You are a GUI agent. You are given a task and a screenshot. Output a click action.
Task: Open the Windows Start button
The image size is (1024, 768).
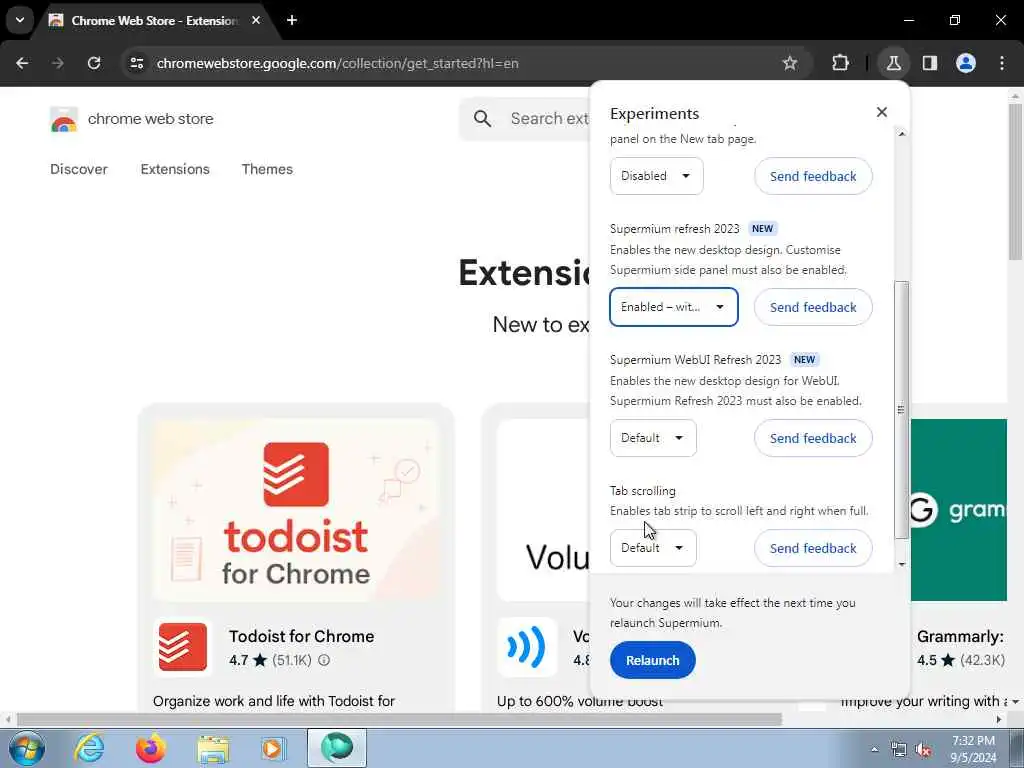[27, 748]
